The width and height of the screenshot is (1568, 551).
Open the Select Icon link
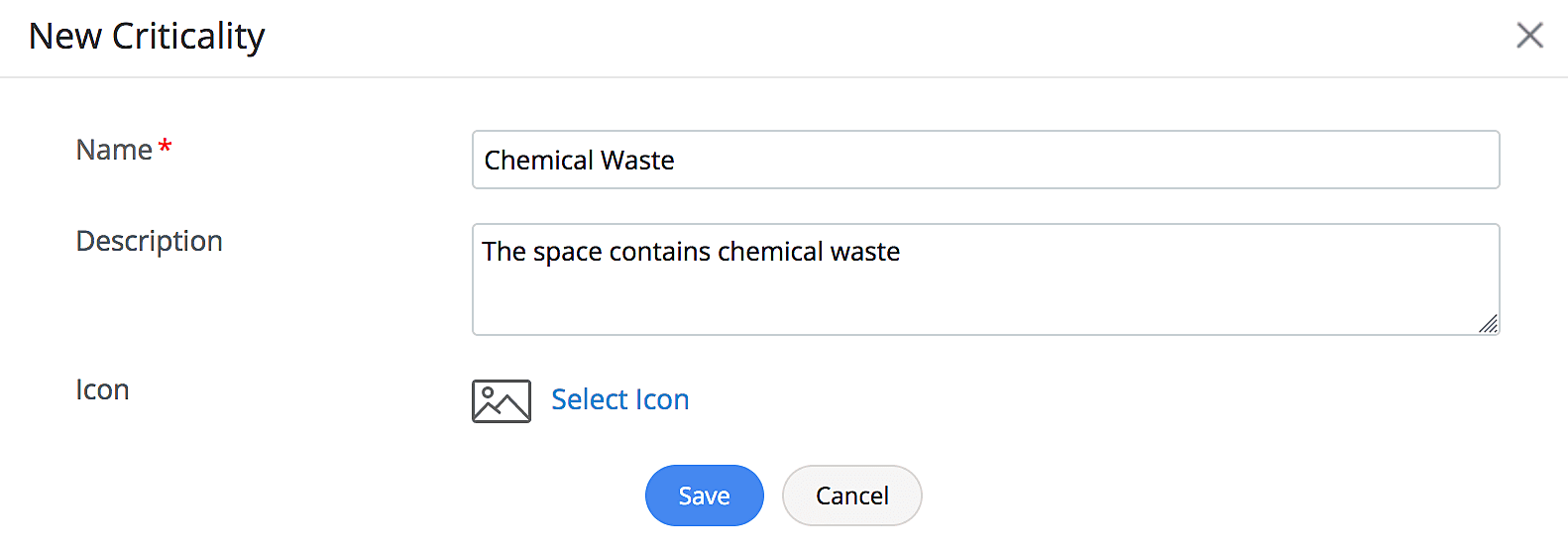[x=619, y=399]
